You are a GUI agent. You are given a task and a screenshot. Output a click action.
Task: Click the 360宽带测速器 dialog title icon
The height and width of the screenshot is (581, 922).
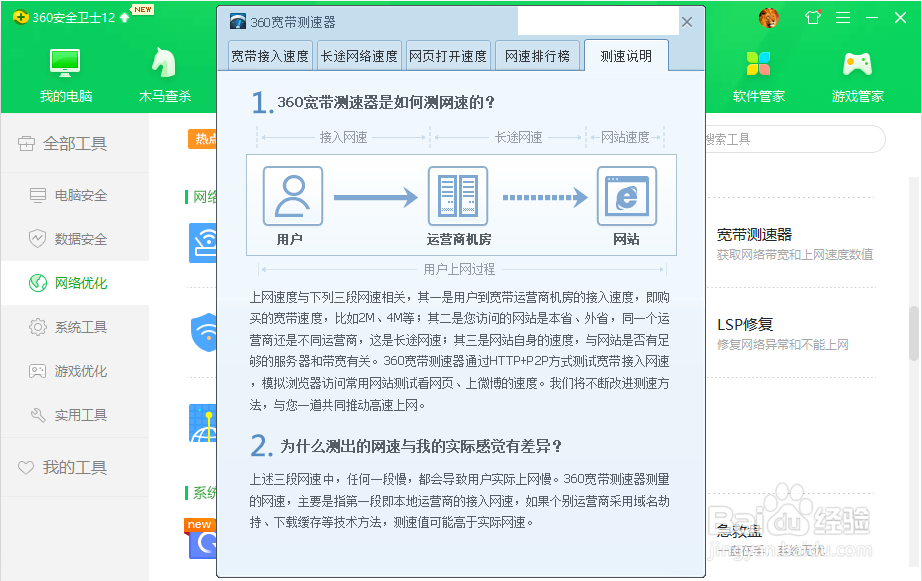(238, 22)
